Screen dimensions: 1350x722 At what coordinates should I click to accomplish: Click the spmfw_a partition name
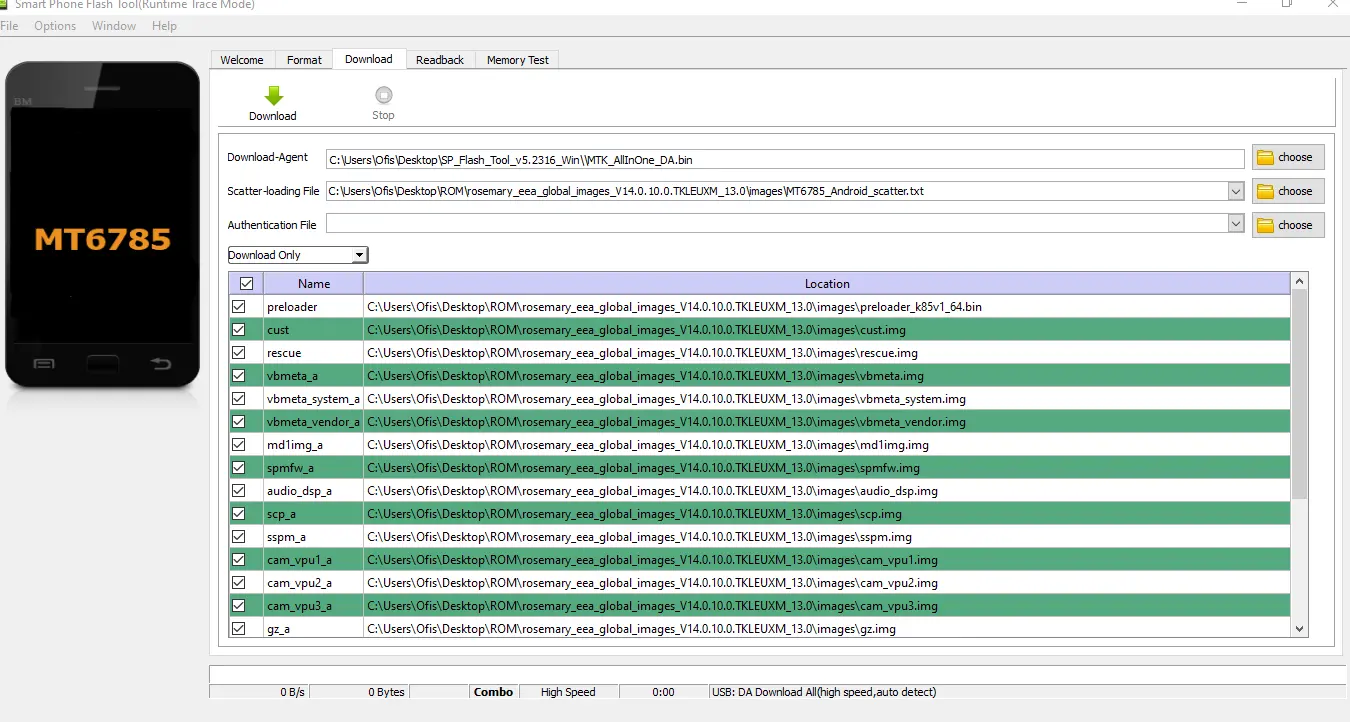[x=290, y=468]
